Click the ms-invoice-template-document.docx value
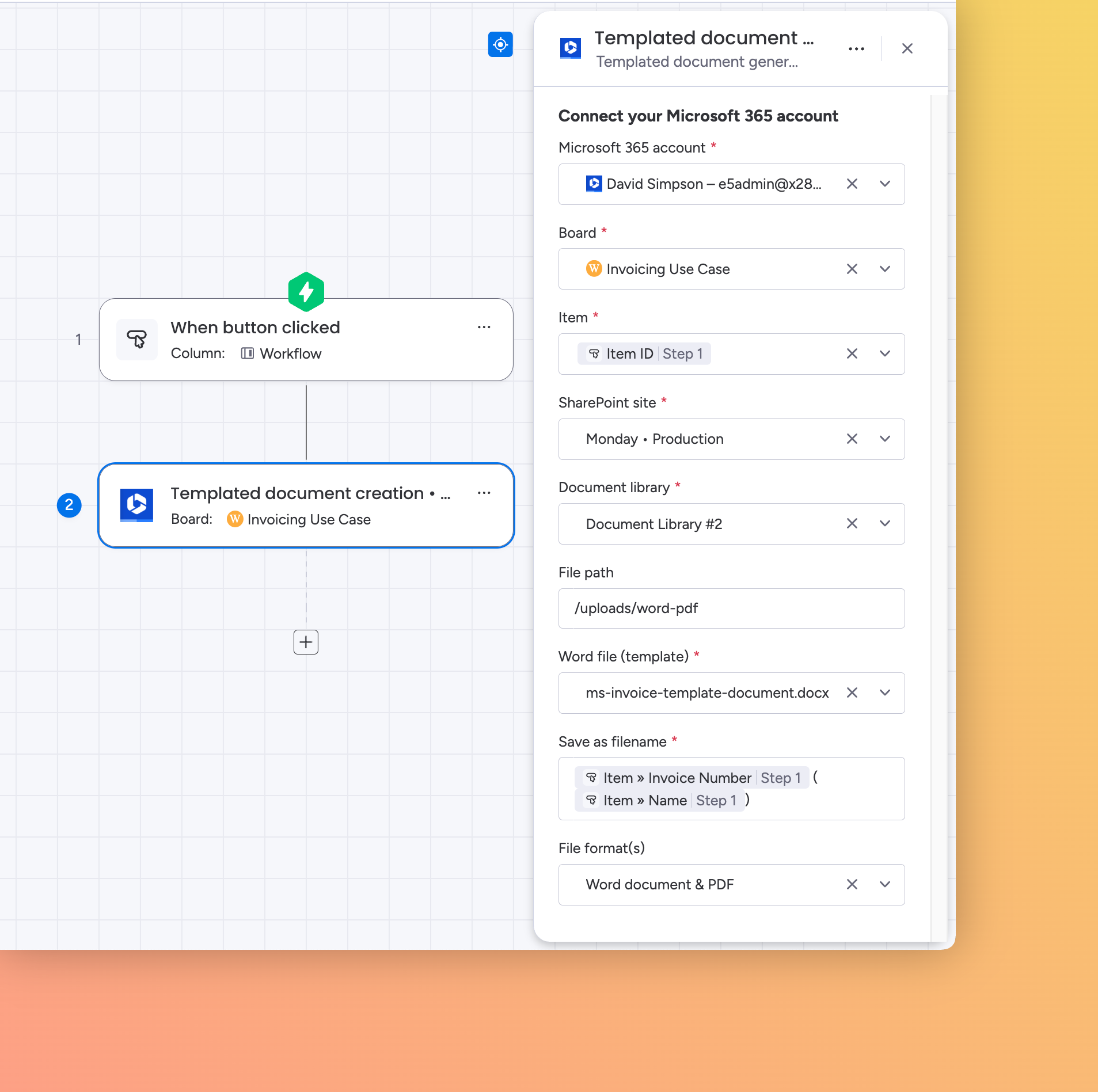The width and height of the screenshot is (1098, 1092). pos(708,693)
